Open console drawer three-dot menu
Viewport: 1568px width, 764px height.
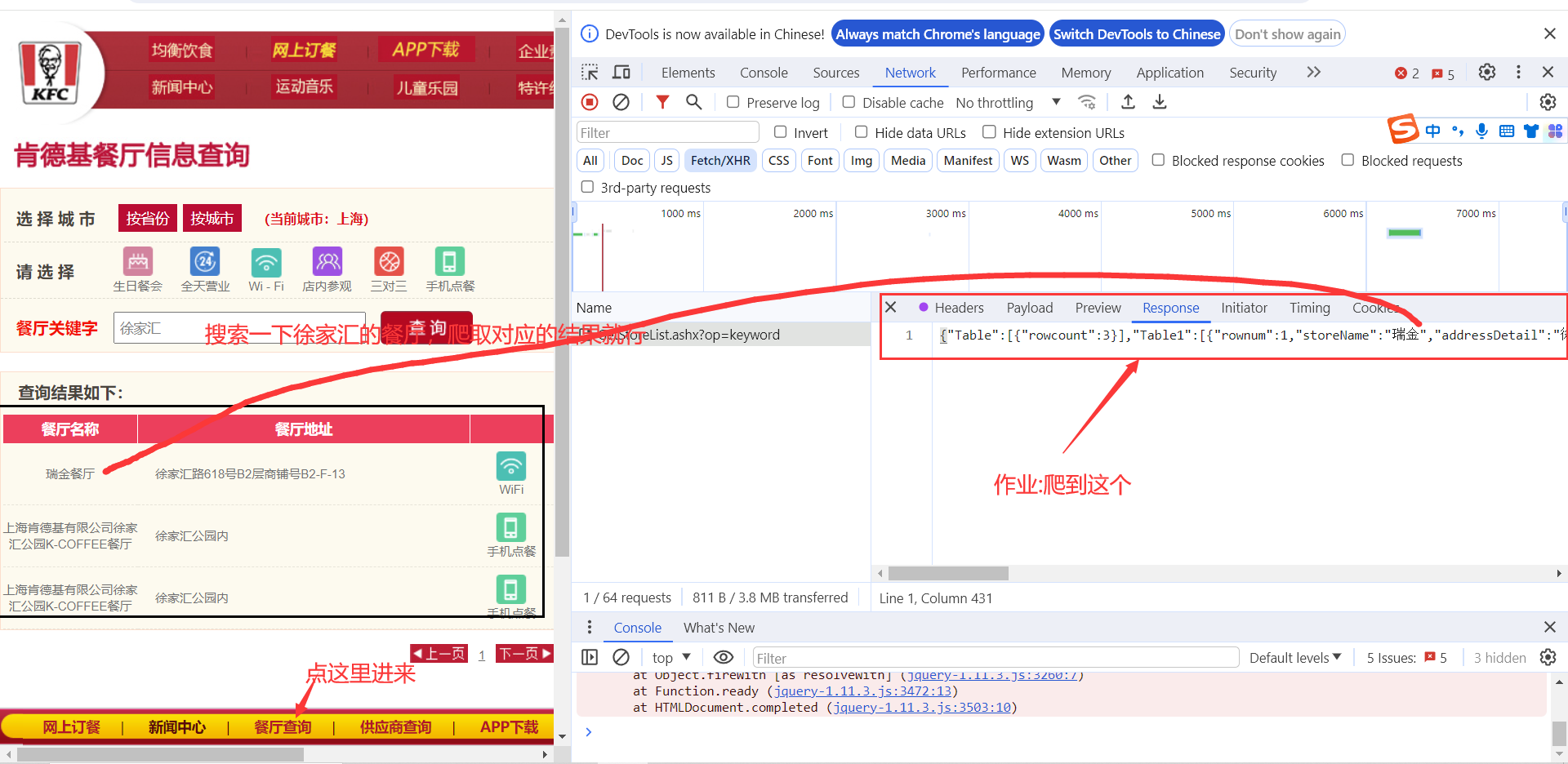590,627
